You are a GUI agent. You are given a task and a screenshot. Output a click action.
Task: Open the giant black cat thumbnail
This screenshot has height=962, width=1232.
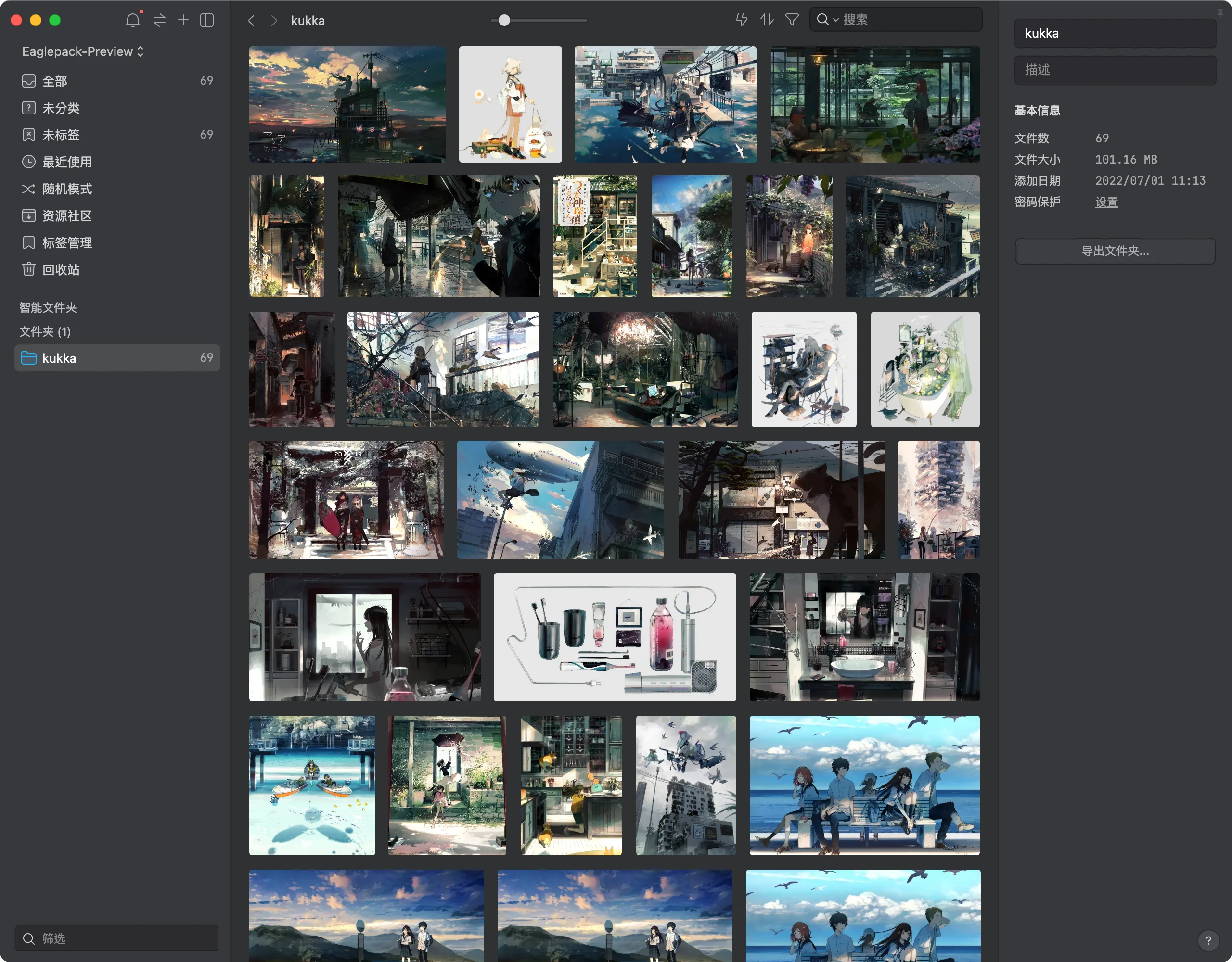781,500
